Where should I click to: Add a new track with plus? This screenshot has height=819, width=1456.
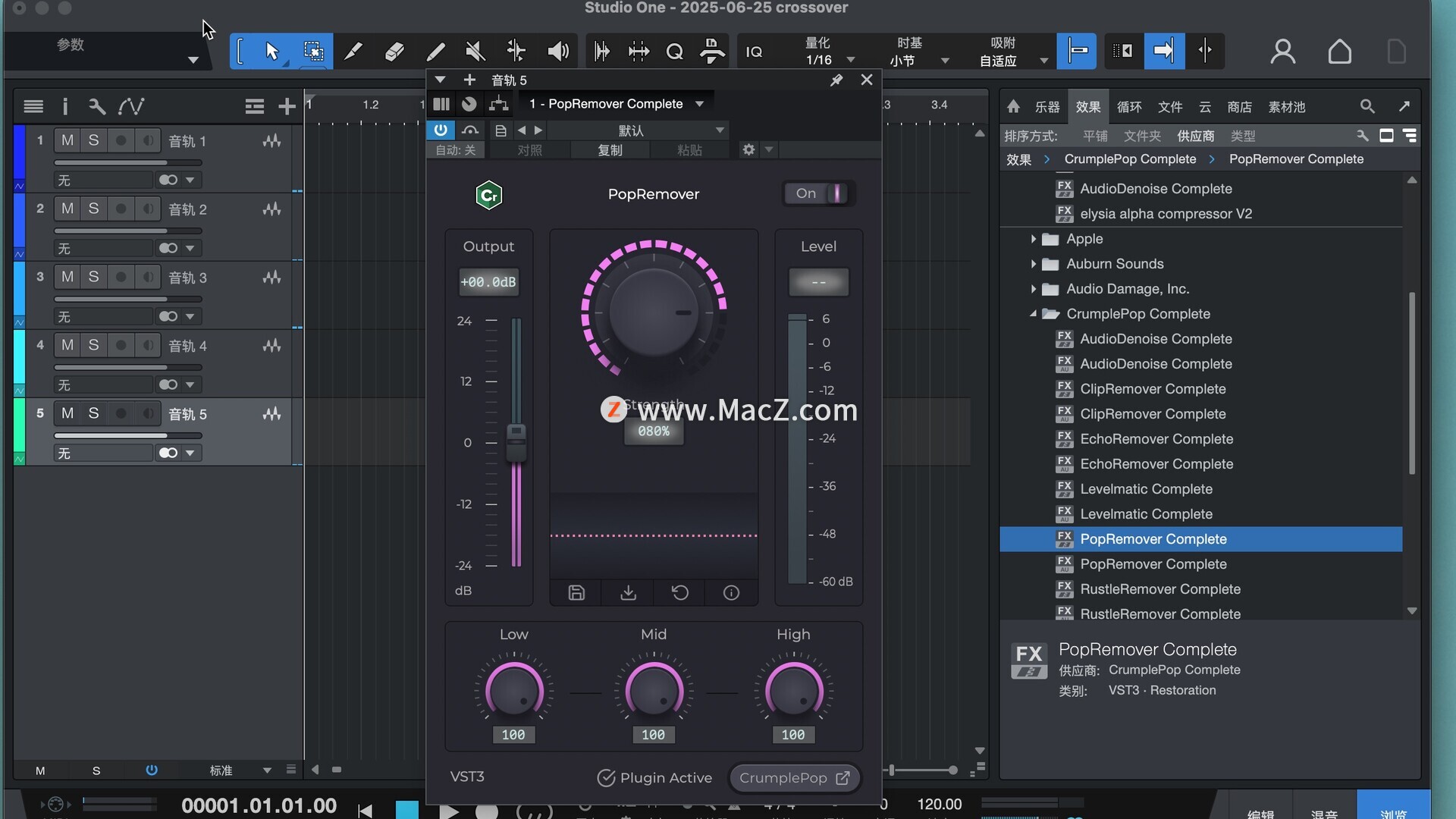click(287, 107)
